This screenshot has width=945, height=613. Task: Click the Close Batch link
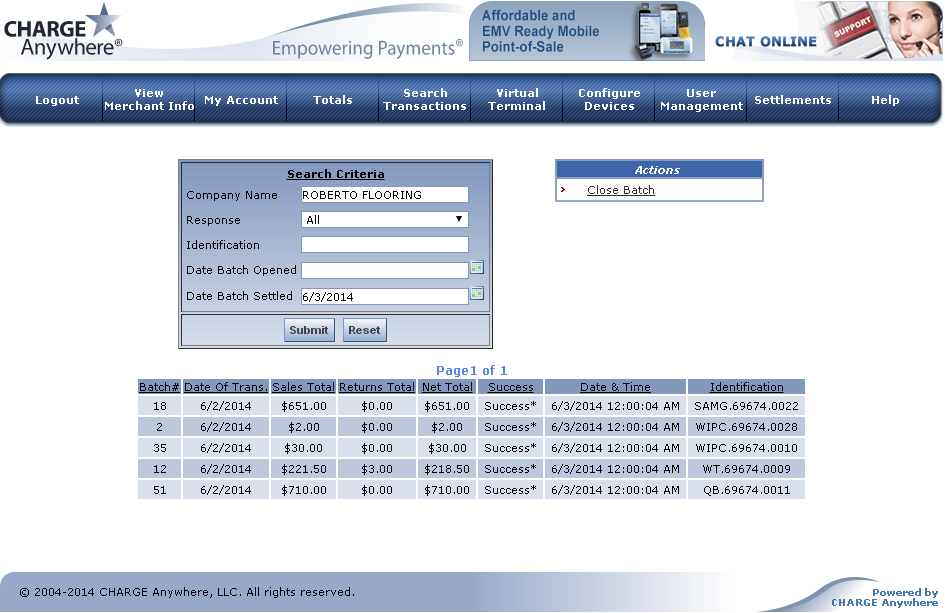click(621, 190)
